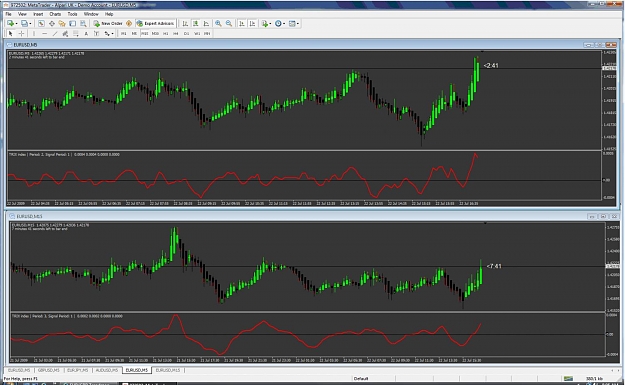This screenshot has width=625, height=385.
Task: Open the chart Templates icon
Action: (x=292, y=24)
